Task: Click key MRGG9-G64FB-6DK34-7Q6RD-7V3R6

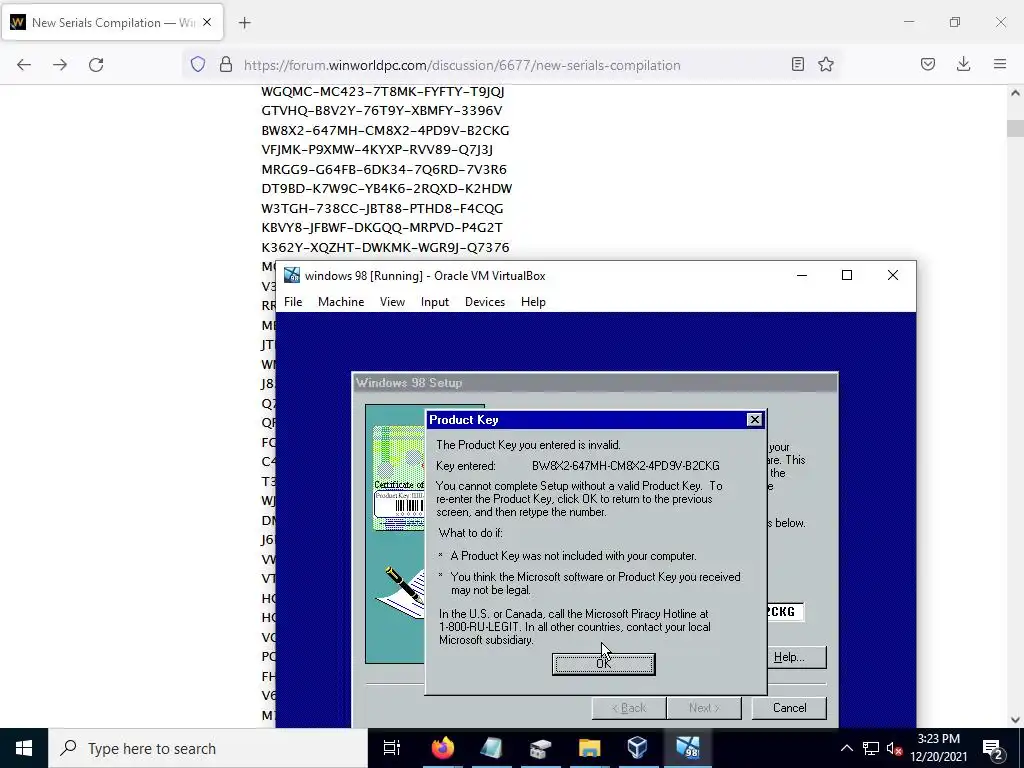Action: click(x=384, y=169)
